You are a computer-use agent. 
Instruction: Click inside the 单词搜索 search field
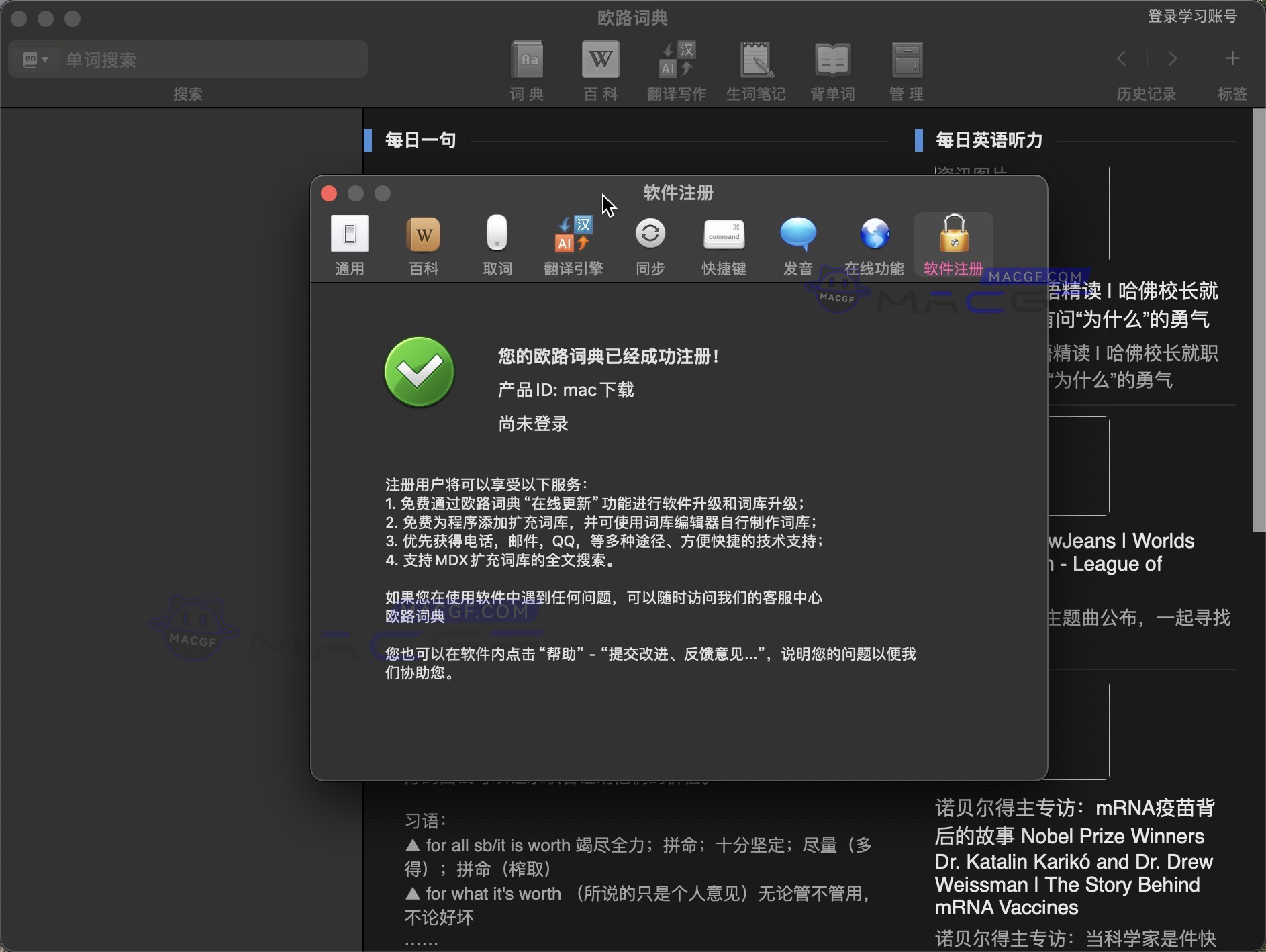coord(201,59)
